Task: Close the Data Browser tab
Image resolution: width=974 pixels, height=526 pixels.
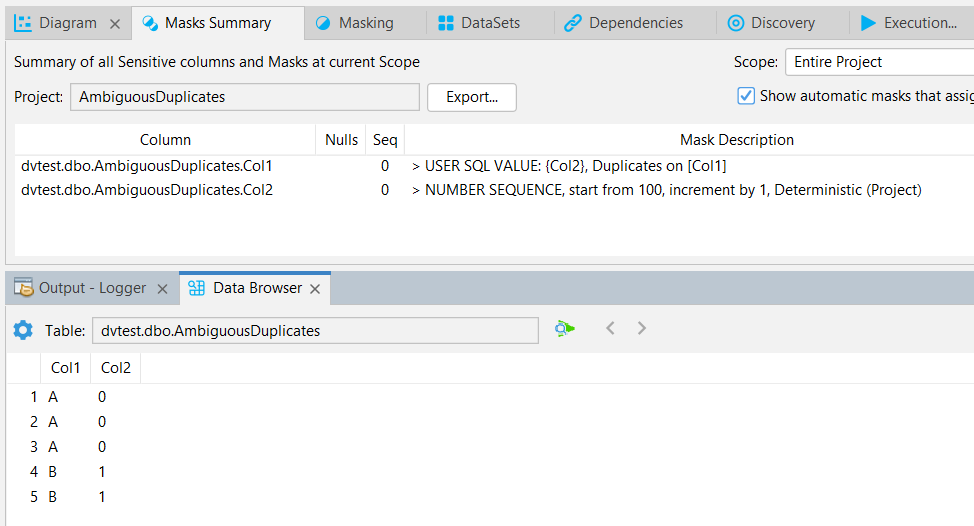Action: 315,289
